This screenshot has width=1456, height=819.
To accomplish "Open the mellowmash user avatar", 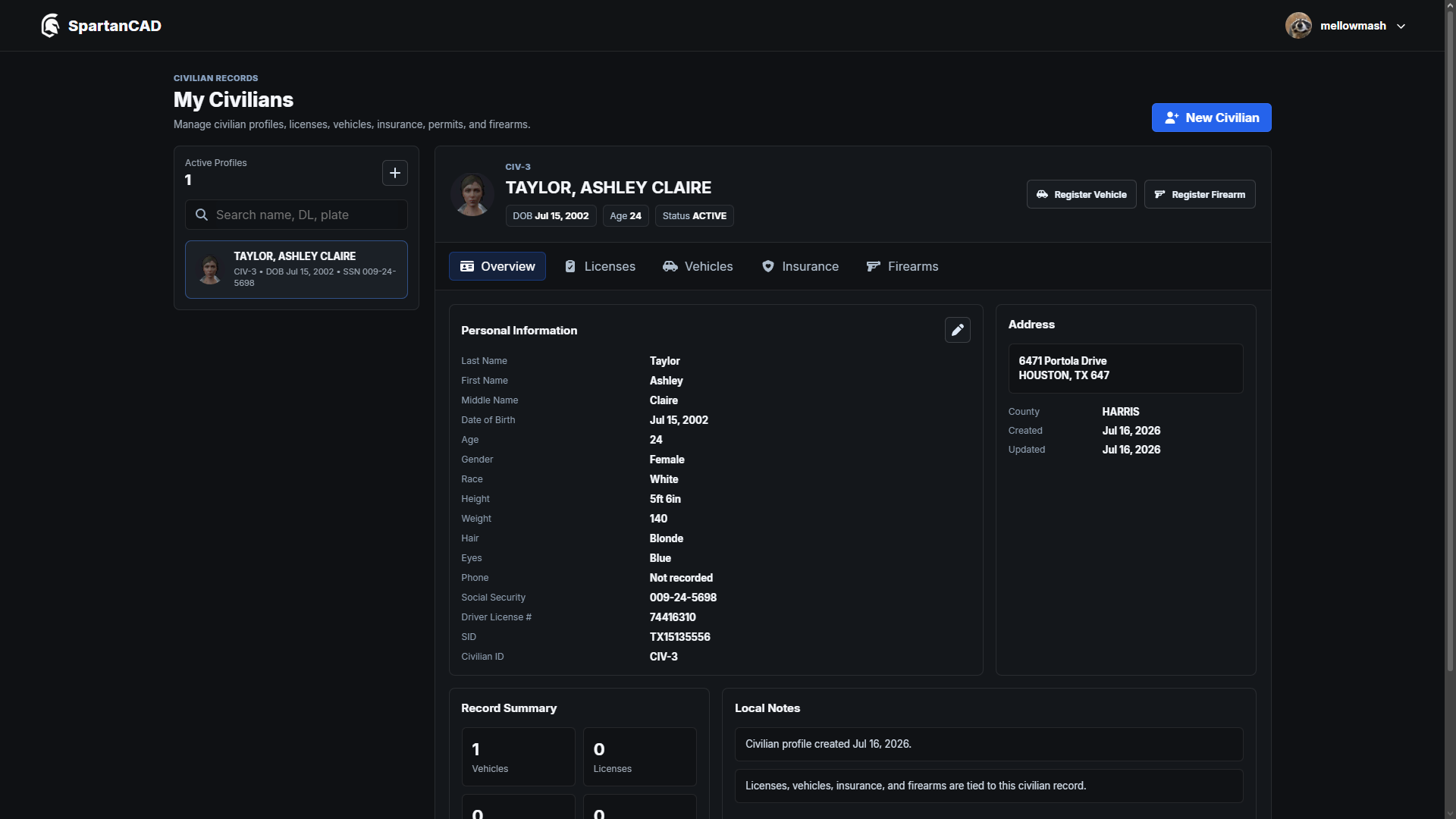I will point(1298,26).
